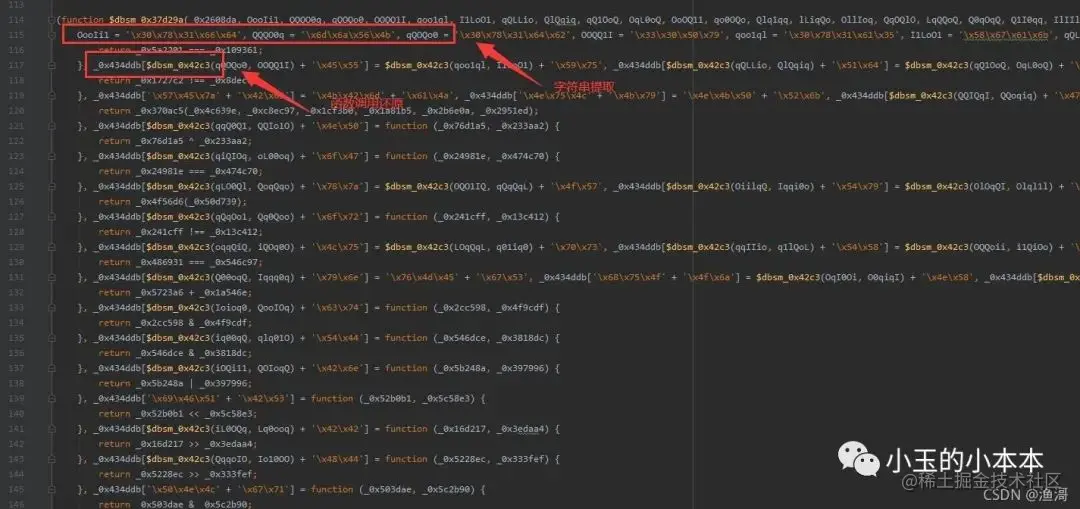Click gutter line number 120
Screen dimensions: 1080x509
pos(15,110)
